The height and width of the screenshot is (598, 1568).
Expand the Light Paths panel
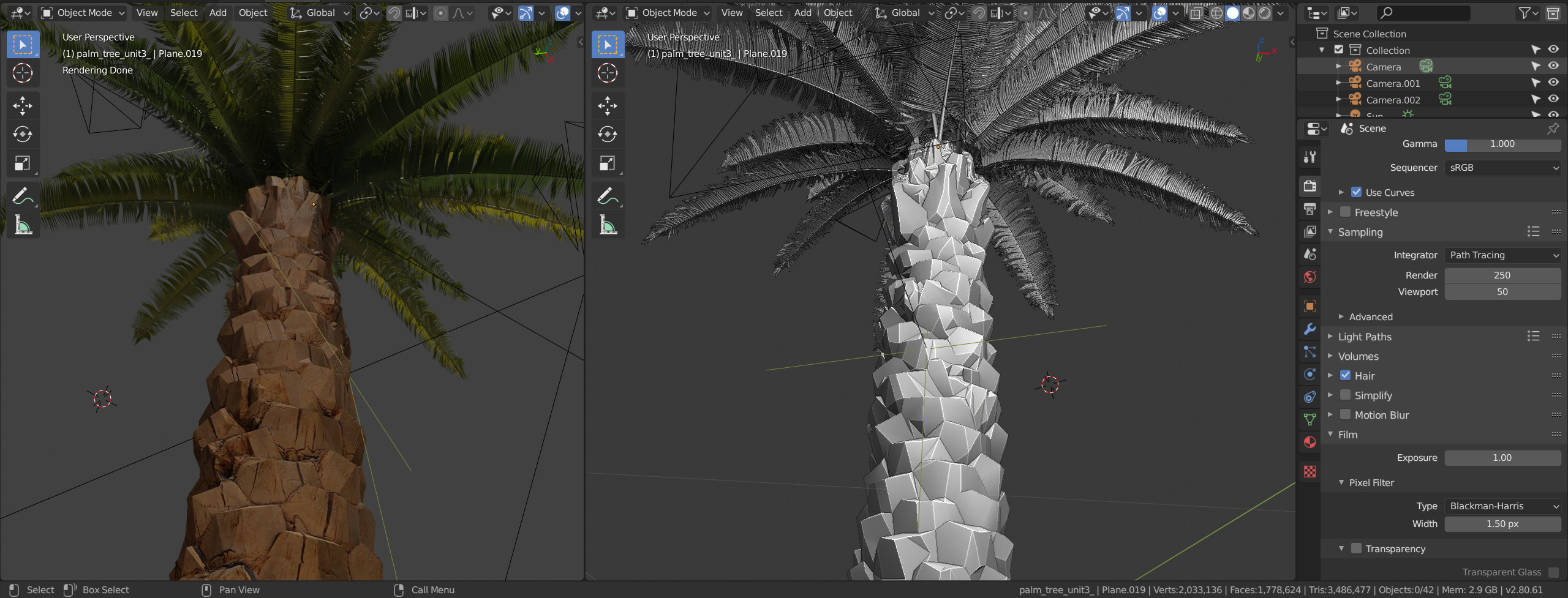point(1365,337)
